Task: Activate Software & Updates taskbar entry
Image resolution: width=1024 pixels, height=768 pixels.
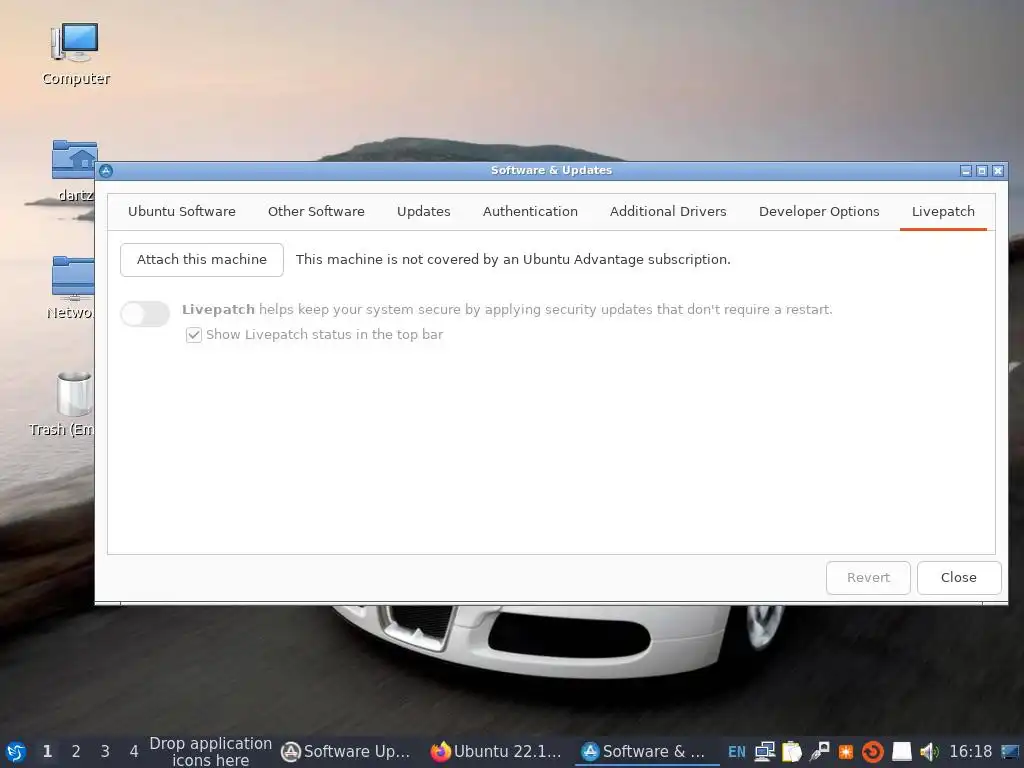Action: point(645,752)
